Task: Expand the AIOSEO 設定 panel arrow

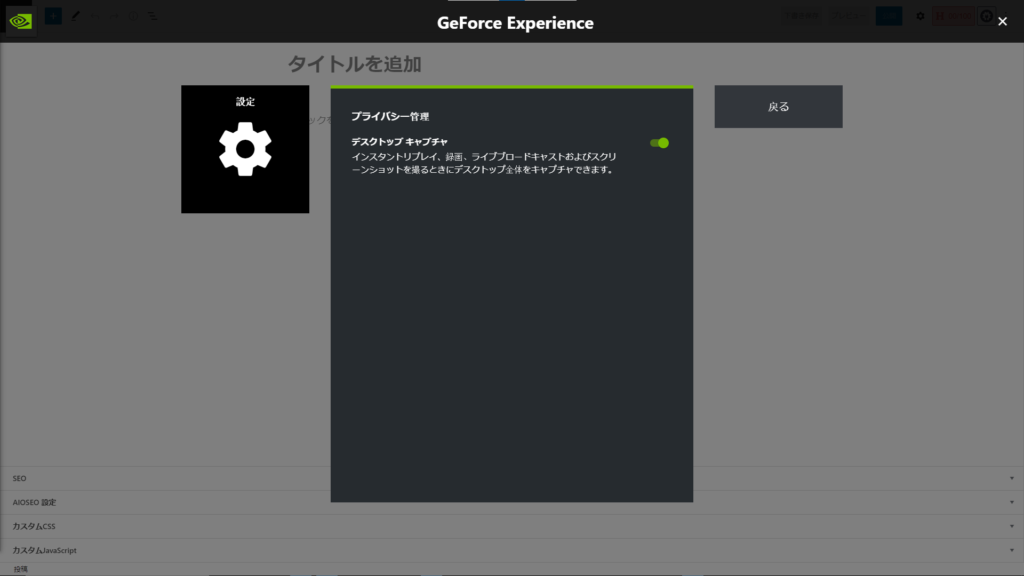Action: 1012,502
